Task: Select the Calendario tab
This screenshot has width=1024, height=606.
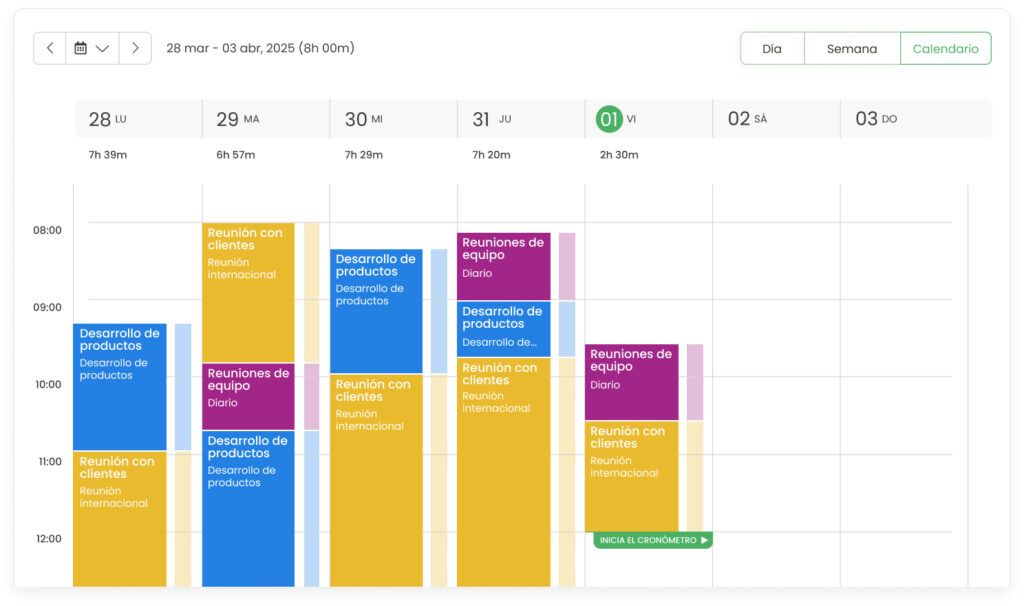Action: click(x=945, y=47)
